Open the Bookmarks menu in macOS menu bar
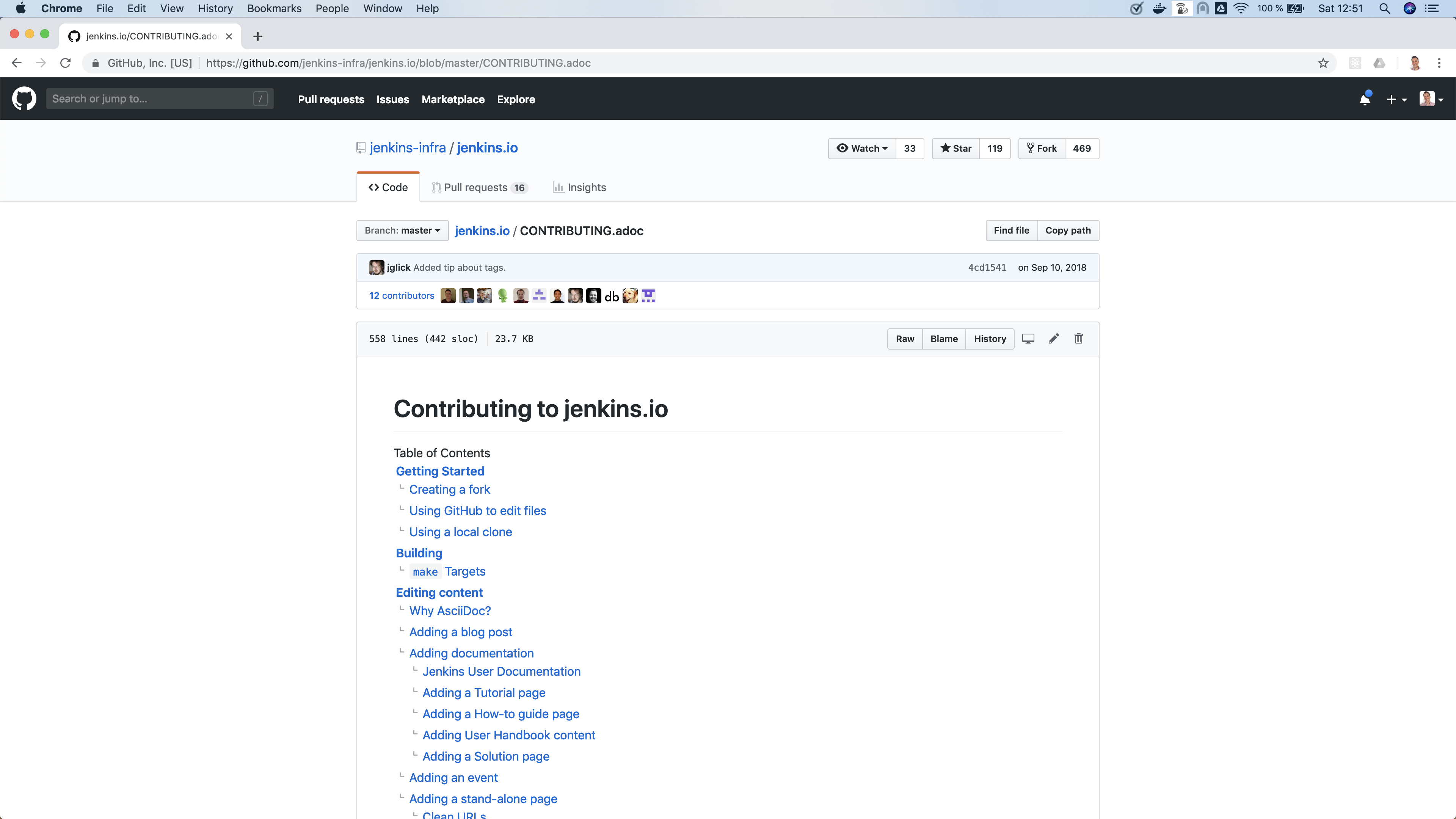The height and width of the screenshot is (819, 1456). pos(274,8)
